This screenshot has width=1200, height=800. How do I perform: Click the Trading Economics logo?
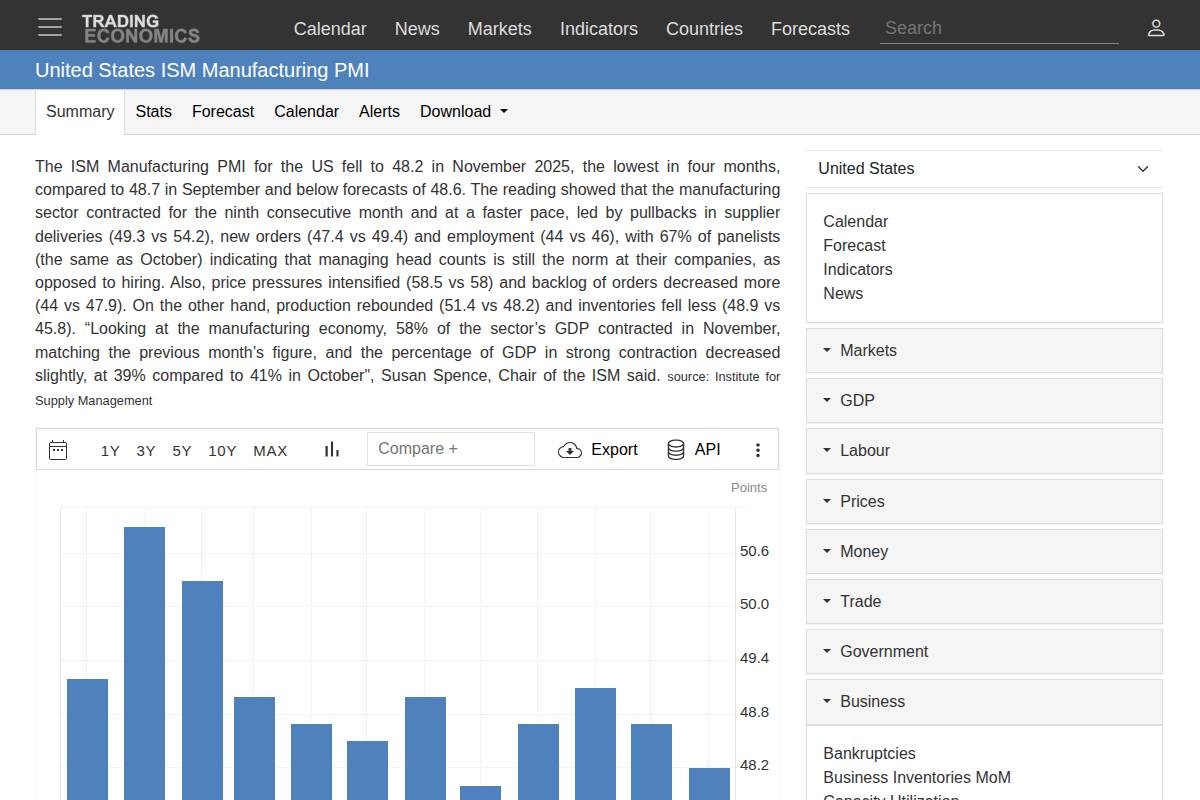tap(140, 26)
